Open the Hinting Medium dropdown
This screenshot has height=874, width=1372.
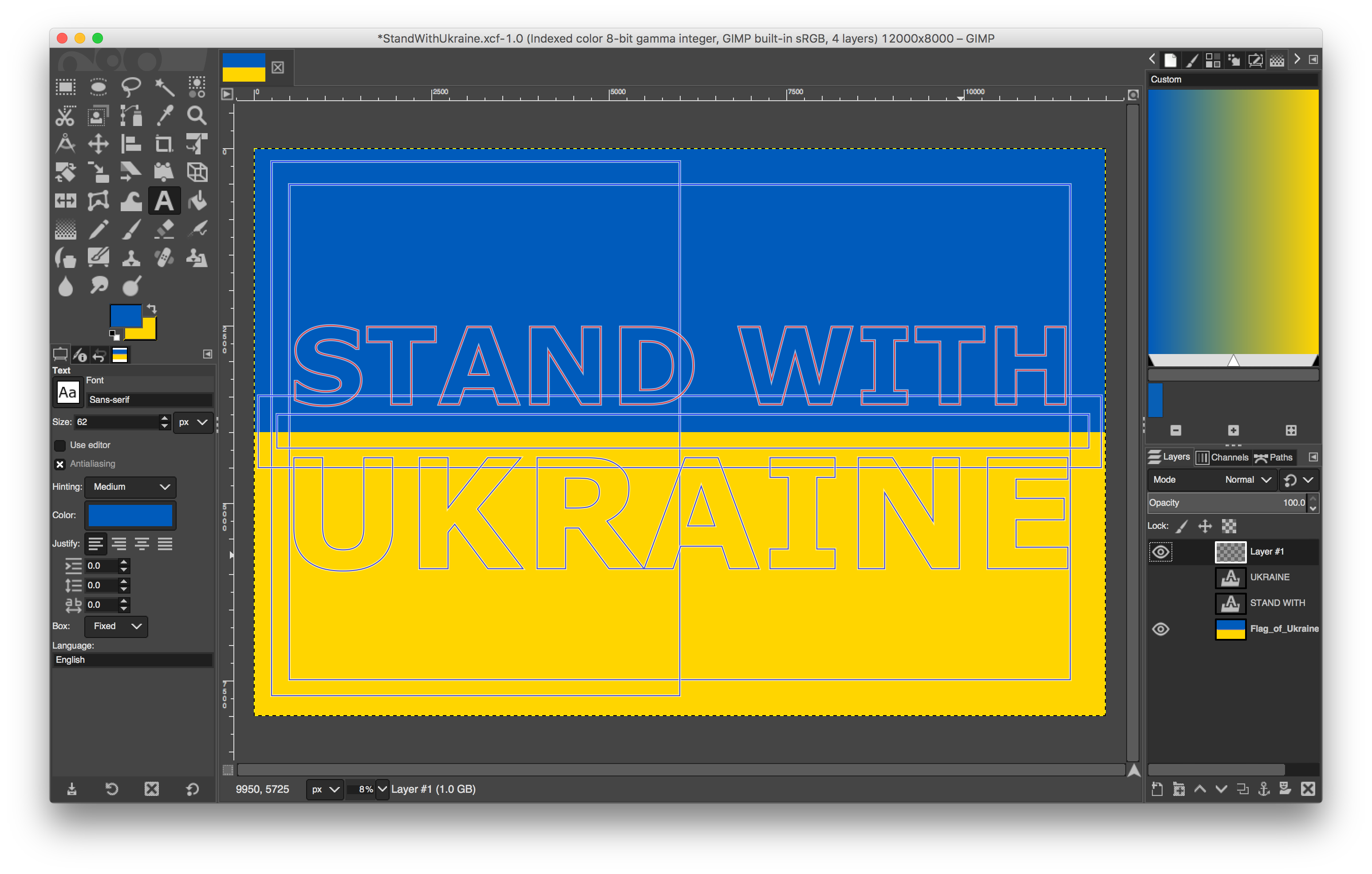[130, 487]
